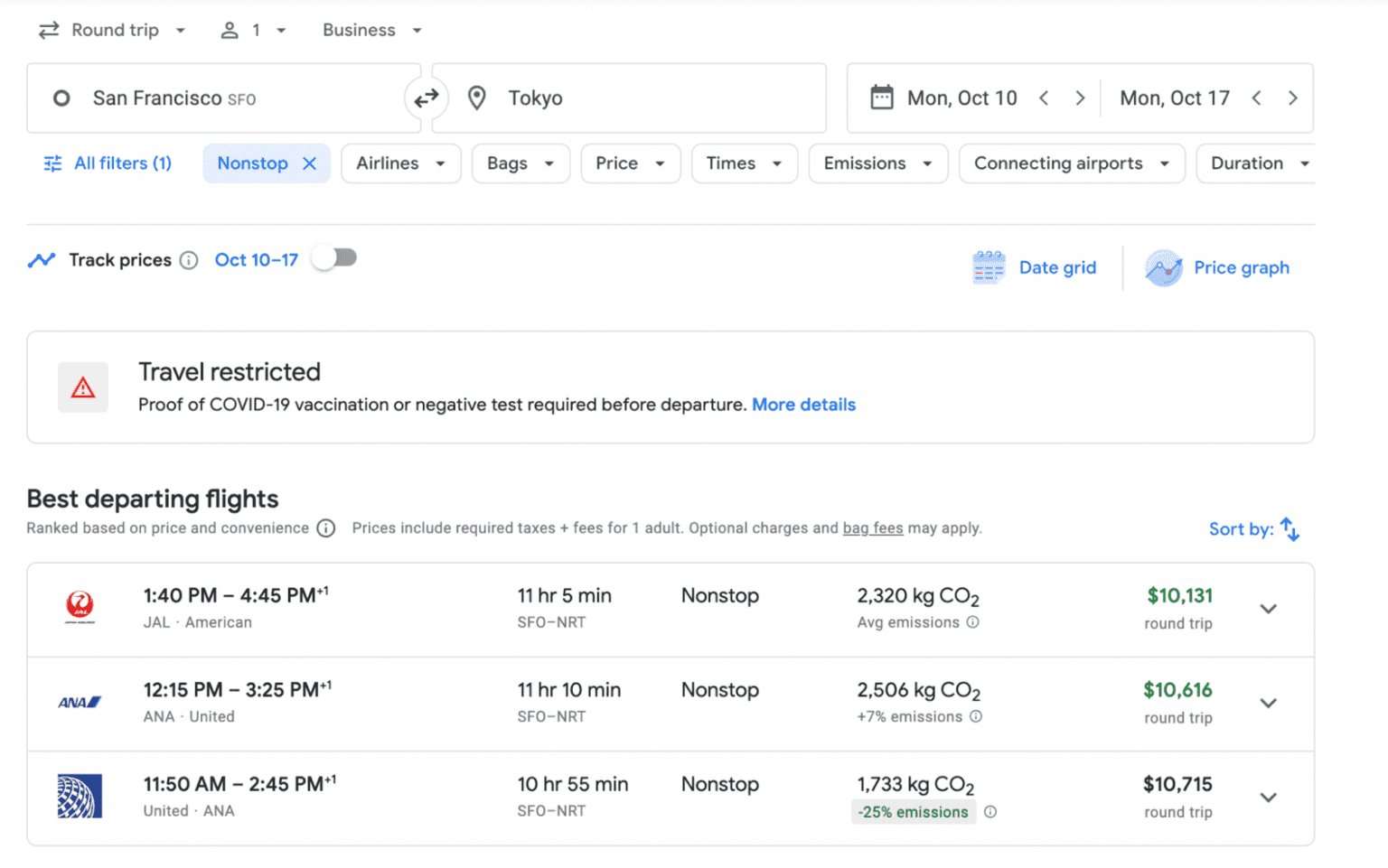
Task: Click the Track prices info icon
Action: click(x=189, y=260)
